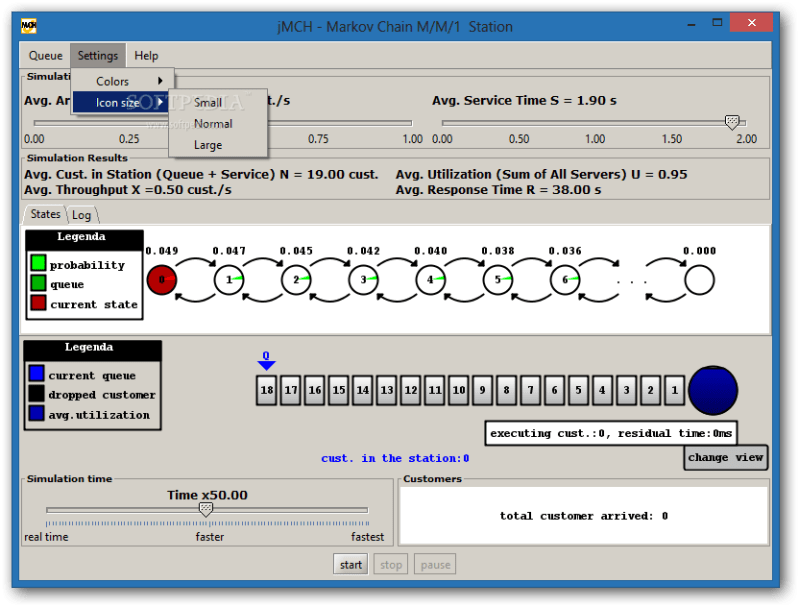Click queue slot 5
The width and height of the screenshot is (799, 607).
[x=578, y=390]
